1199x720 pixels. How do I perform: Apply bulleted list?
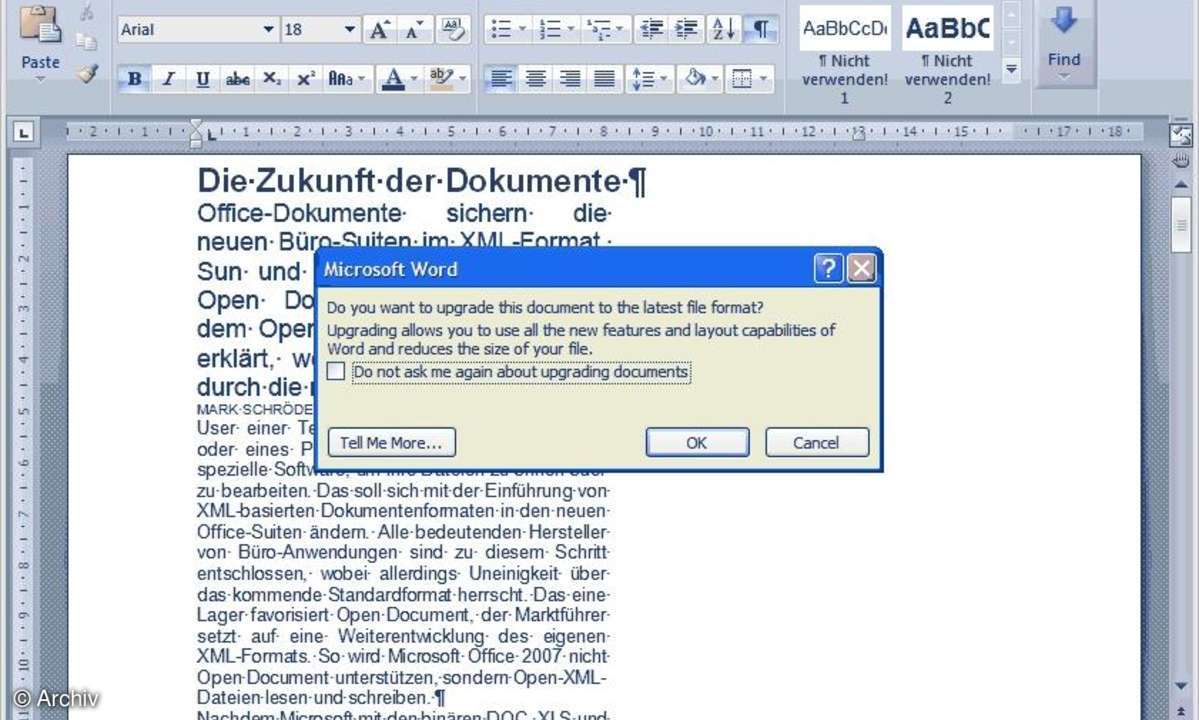pyautogui.click(x=501, y=30)
